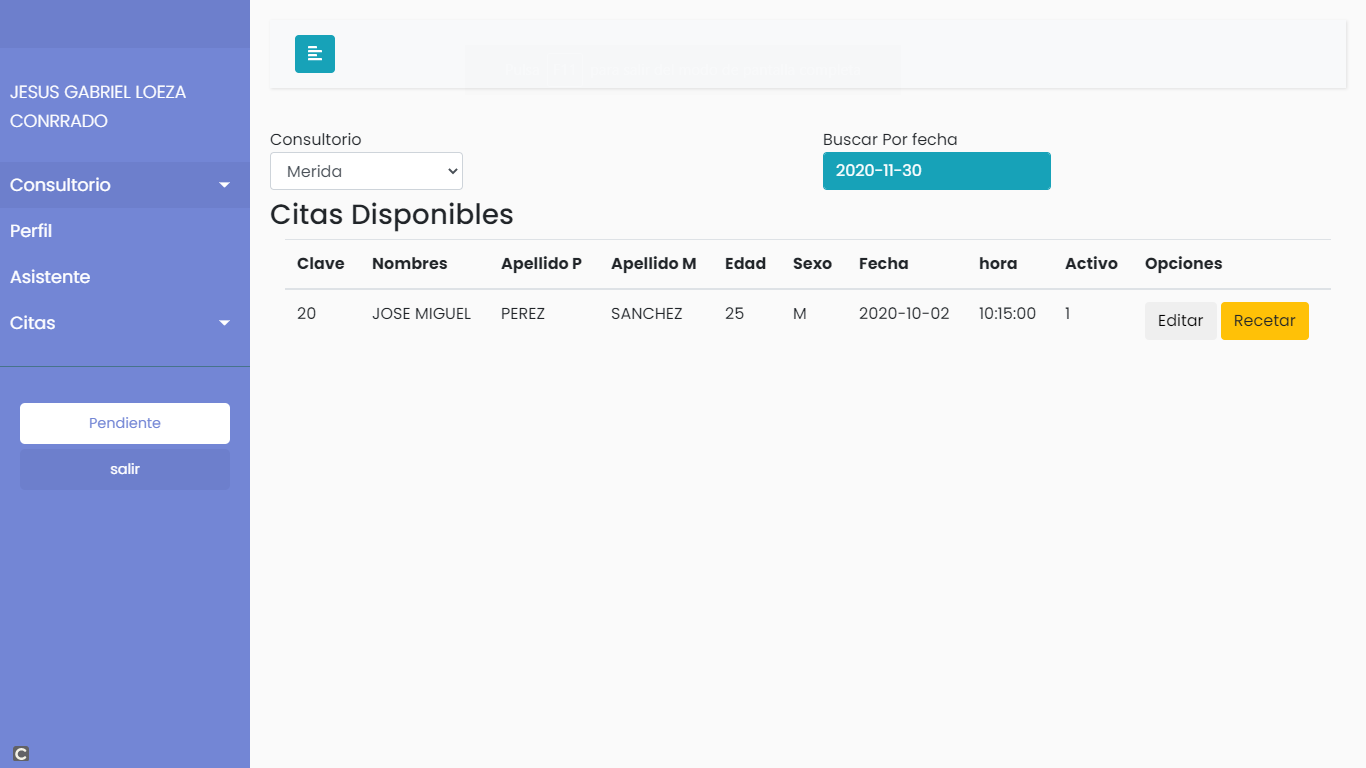Screen dimensions: 1366x768
Task: Click the Clave column header
Action: 320,264
